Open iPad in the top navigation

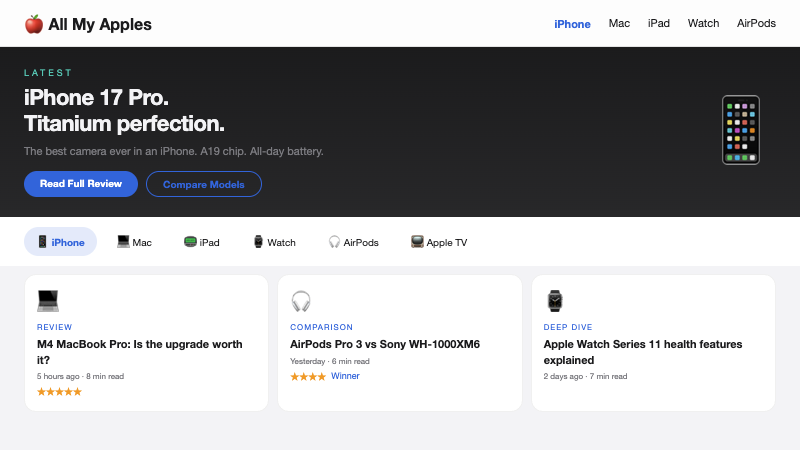tap(658, 24)
